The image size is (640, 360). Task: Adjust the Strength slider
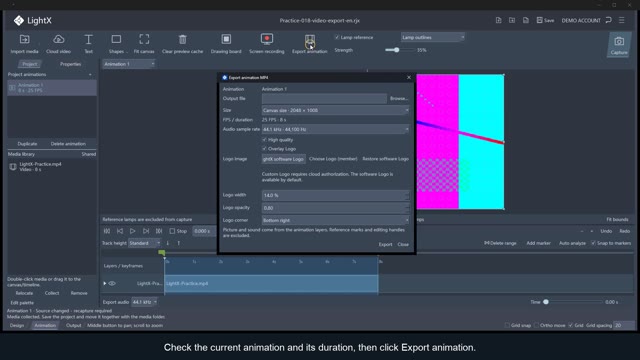tap(396, 50)
